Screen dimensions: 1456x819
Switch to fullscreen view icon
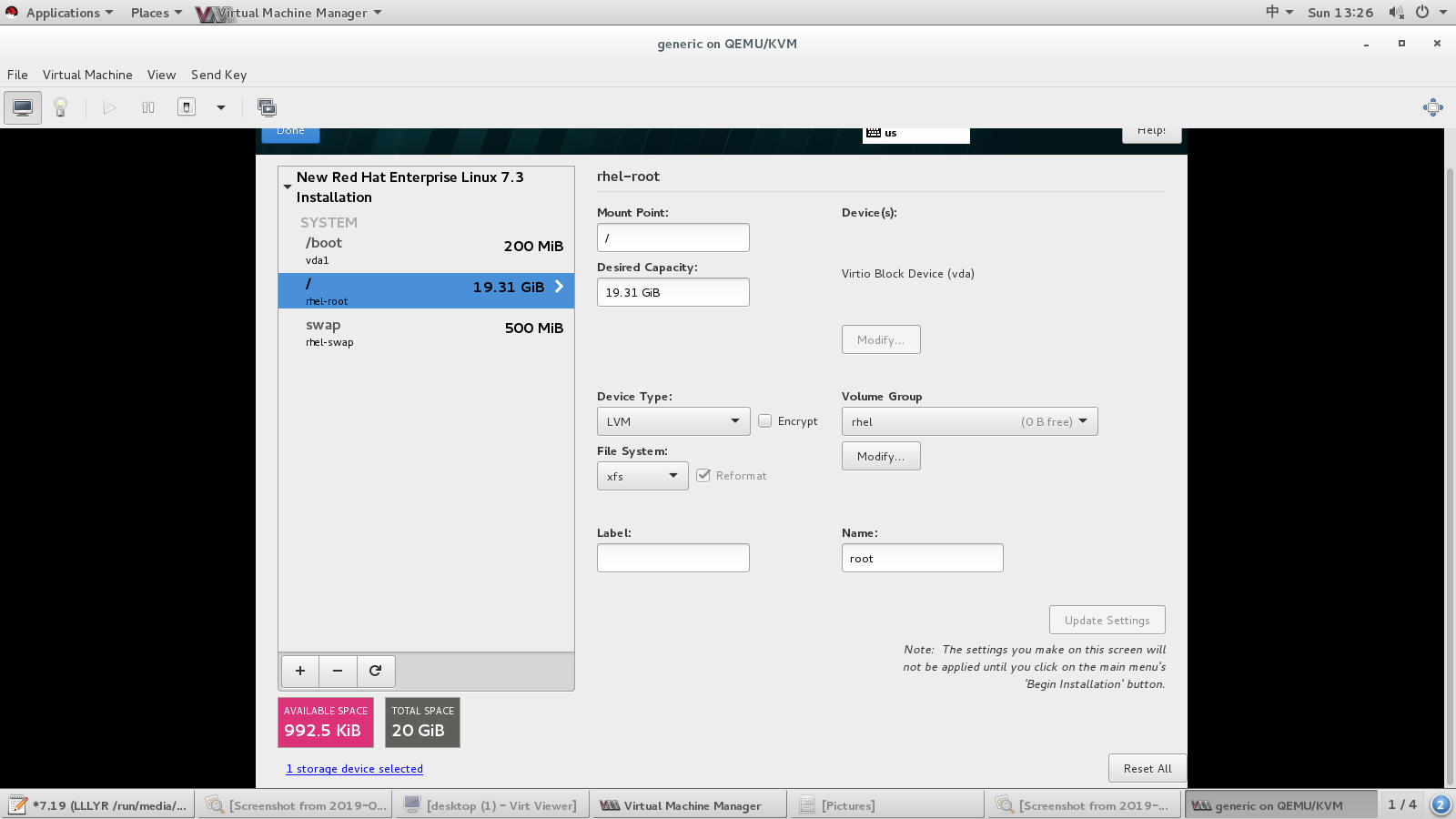click(1432, 107)
